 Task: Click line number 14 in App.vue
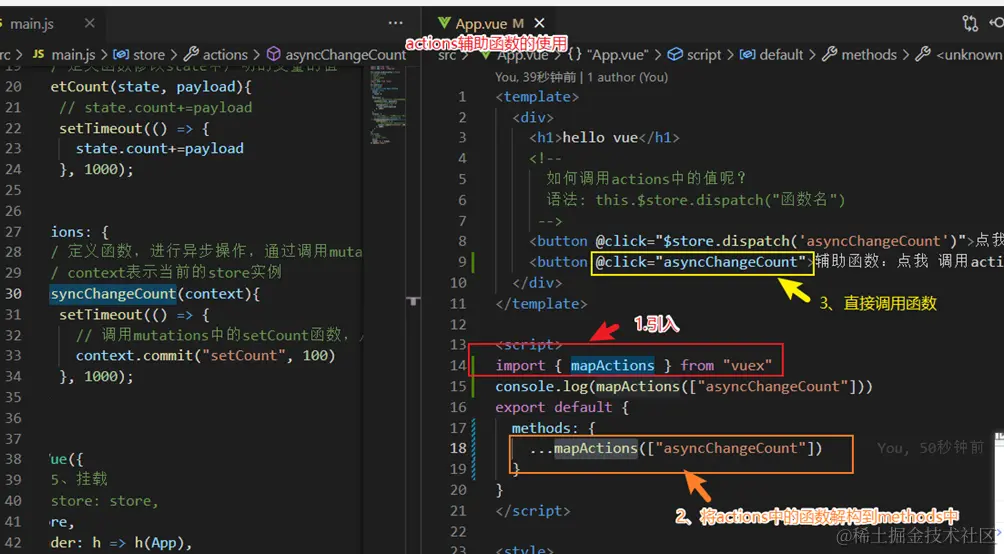coord(458,366)
